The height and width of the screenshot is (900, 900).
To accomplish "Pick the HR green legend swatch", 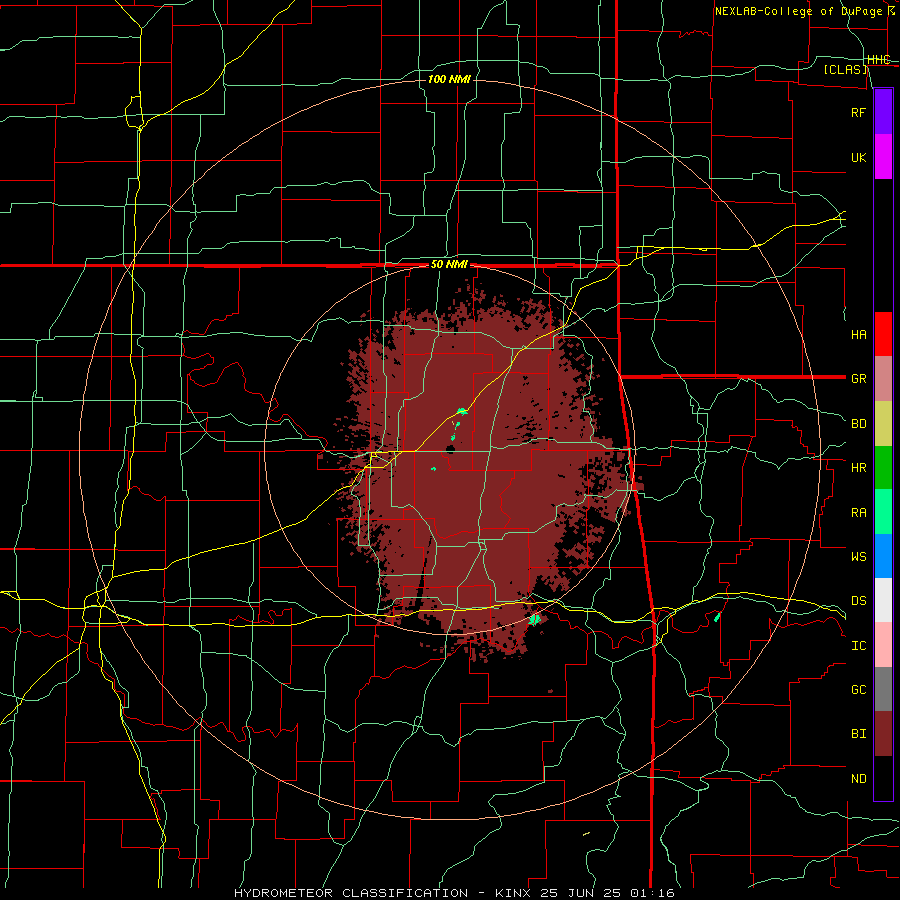I will click(883, 468).
